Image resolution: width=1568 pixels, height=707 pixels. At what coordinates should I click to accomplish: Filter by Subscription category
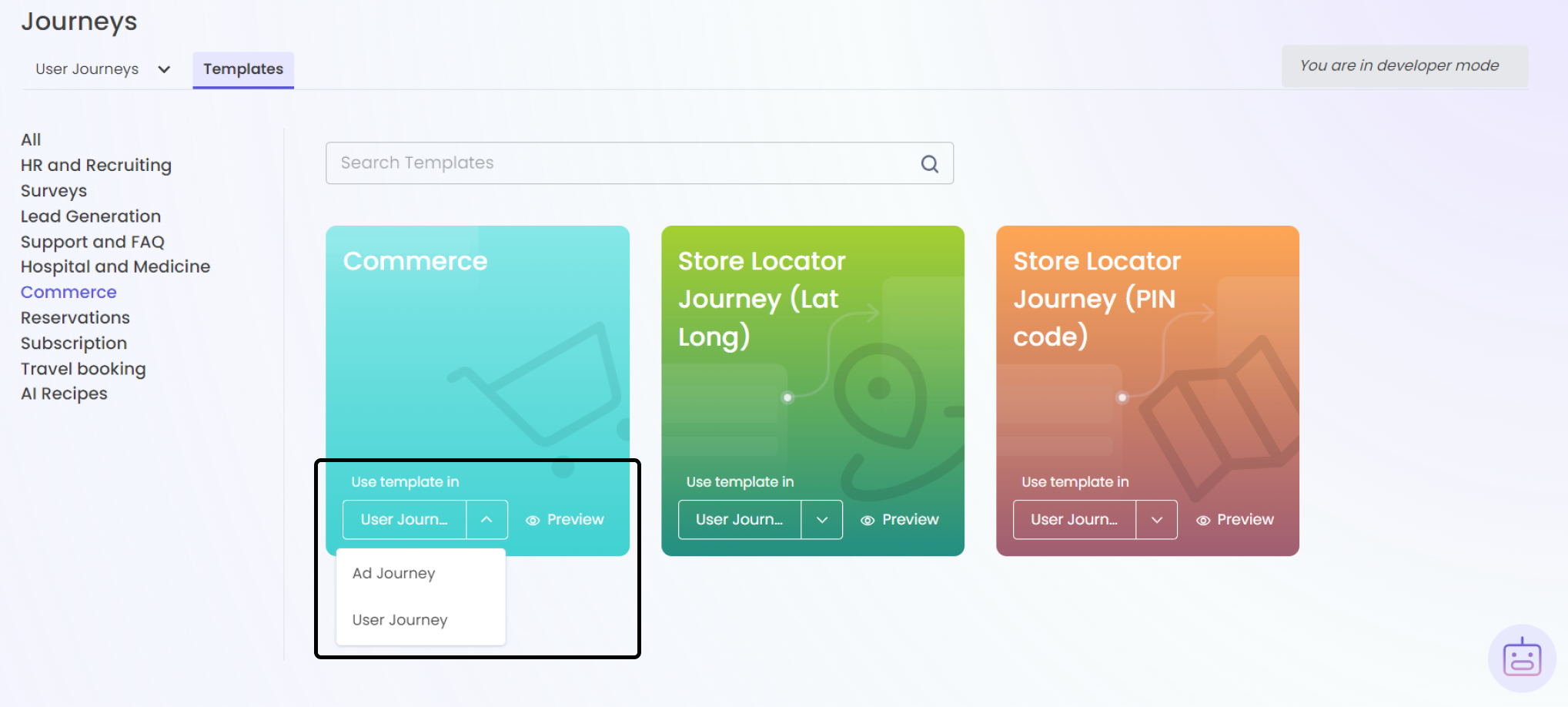(74, 343)
